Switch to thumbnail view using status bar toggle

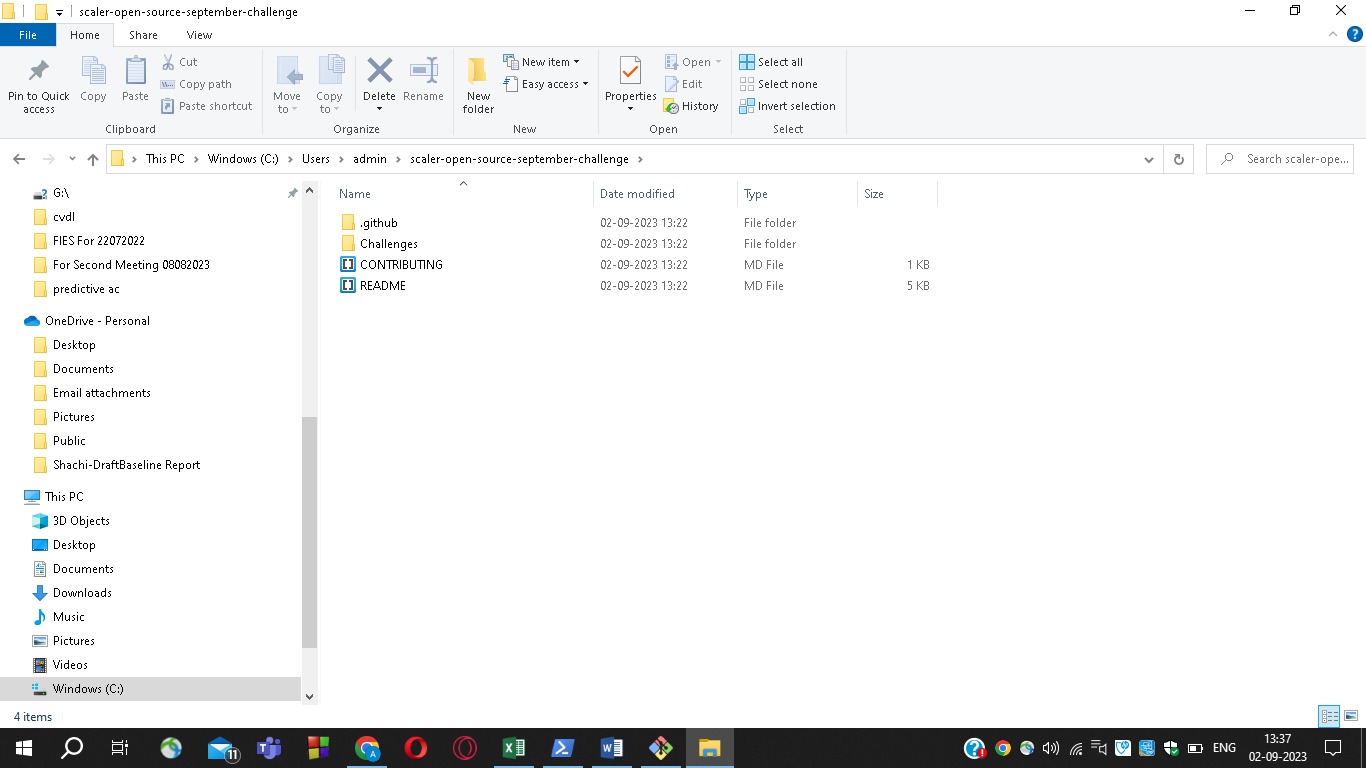pos(1352,716)
